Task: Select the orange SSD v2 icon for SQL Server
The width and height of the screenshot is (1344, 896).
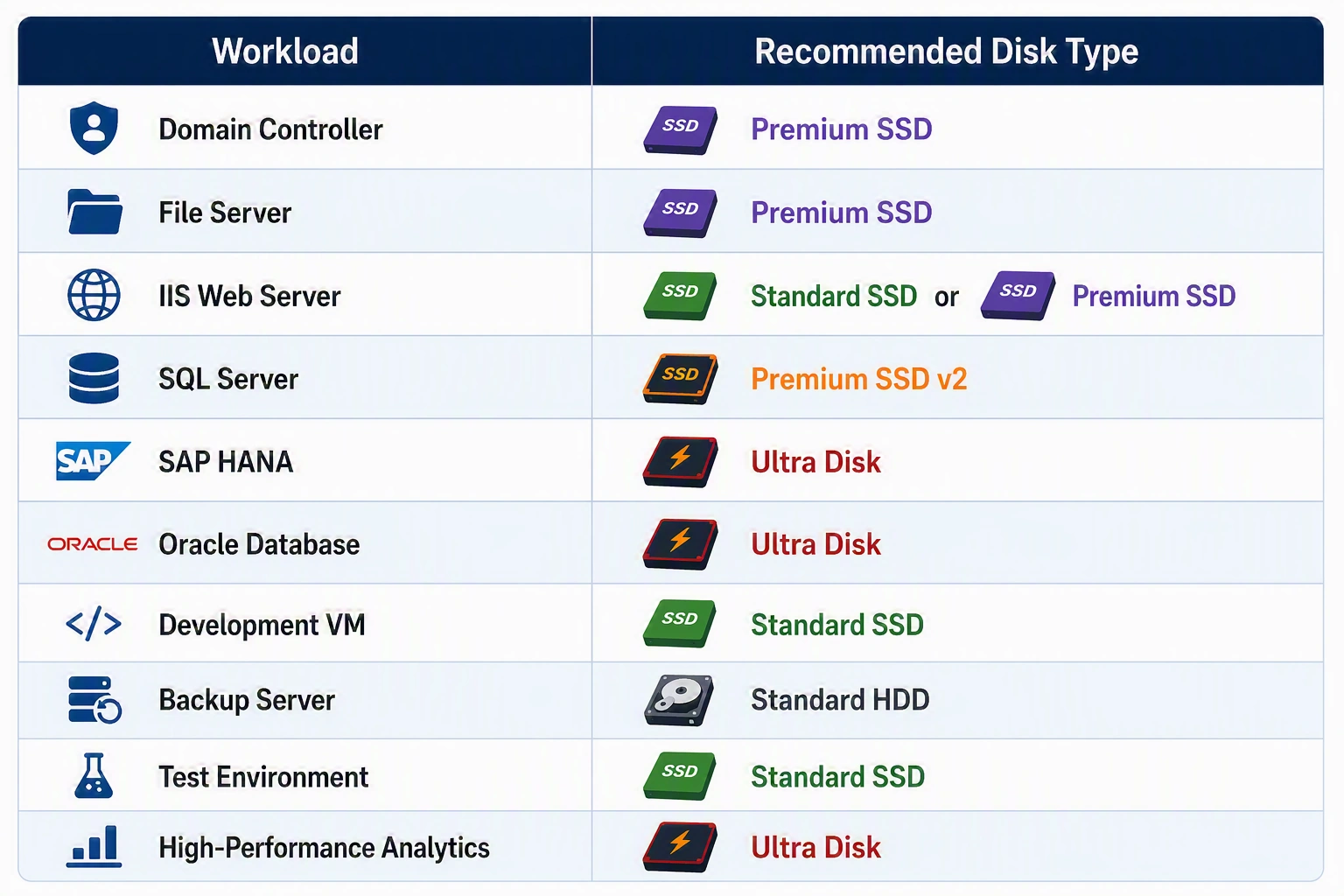Action: point(681,379)
